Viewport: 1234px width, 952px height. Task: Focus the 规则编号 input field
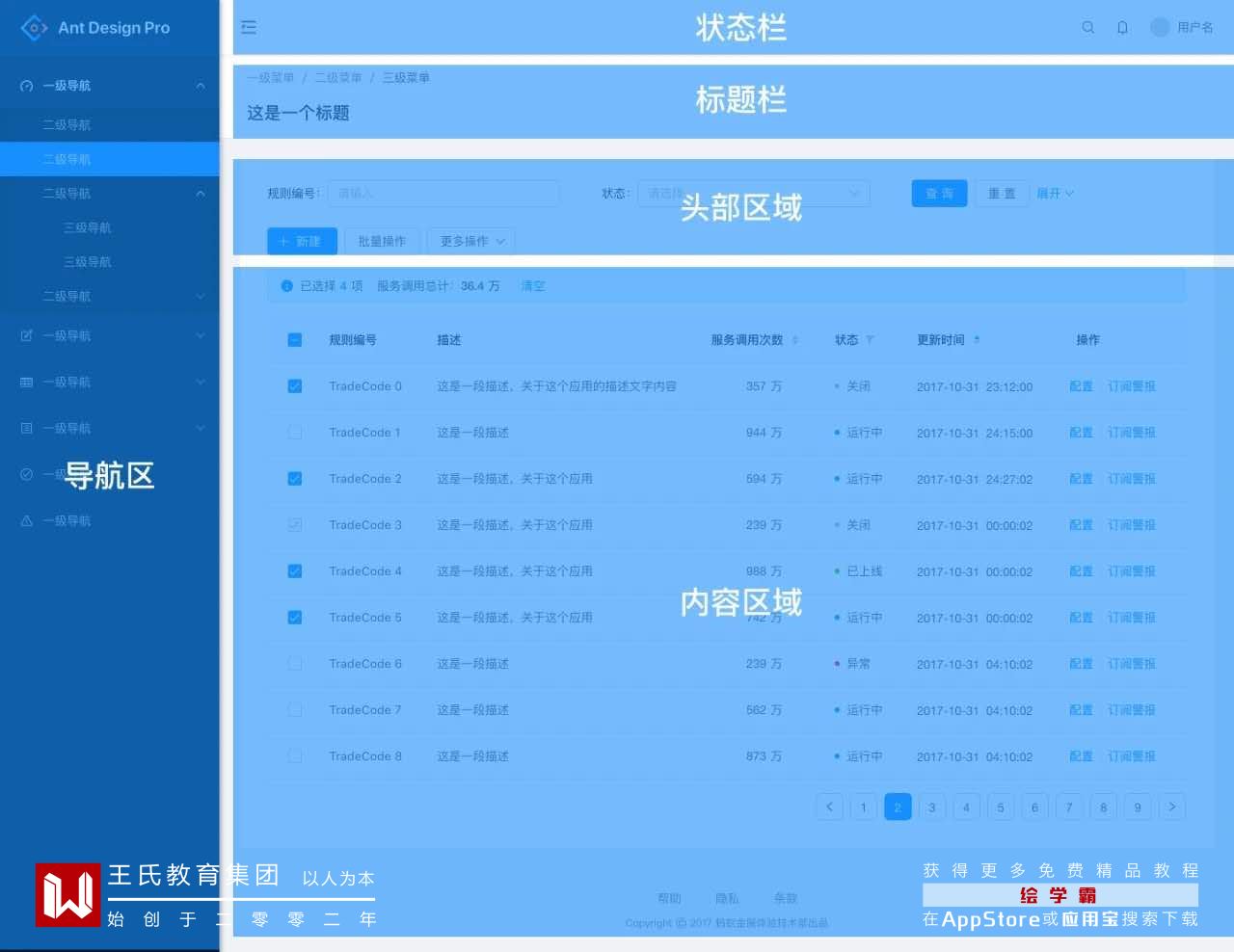(443, 194)
